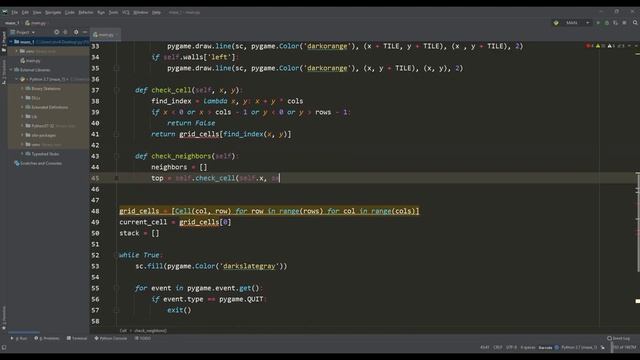The width and height of the screenshot is (640, 360).
Task: Open the Tools menu
Action: click(x=113, y=12)
